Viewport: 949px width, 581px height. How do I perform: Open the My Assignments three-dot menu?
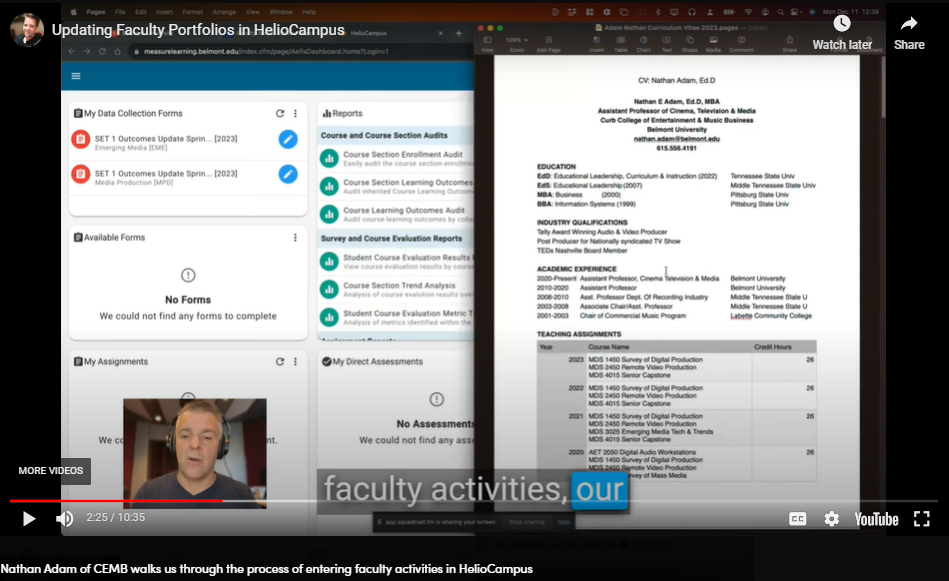[295, 361]
